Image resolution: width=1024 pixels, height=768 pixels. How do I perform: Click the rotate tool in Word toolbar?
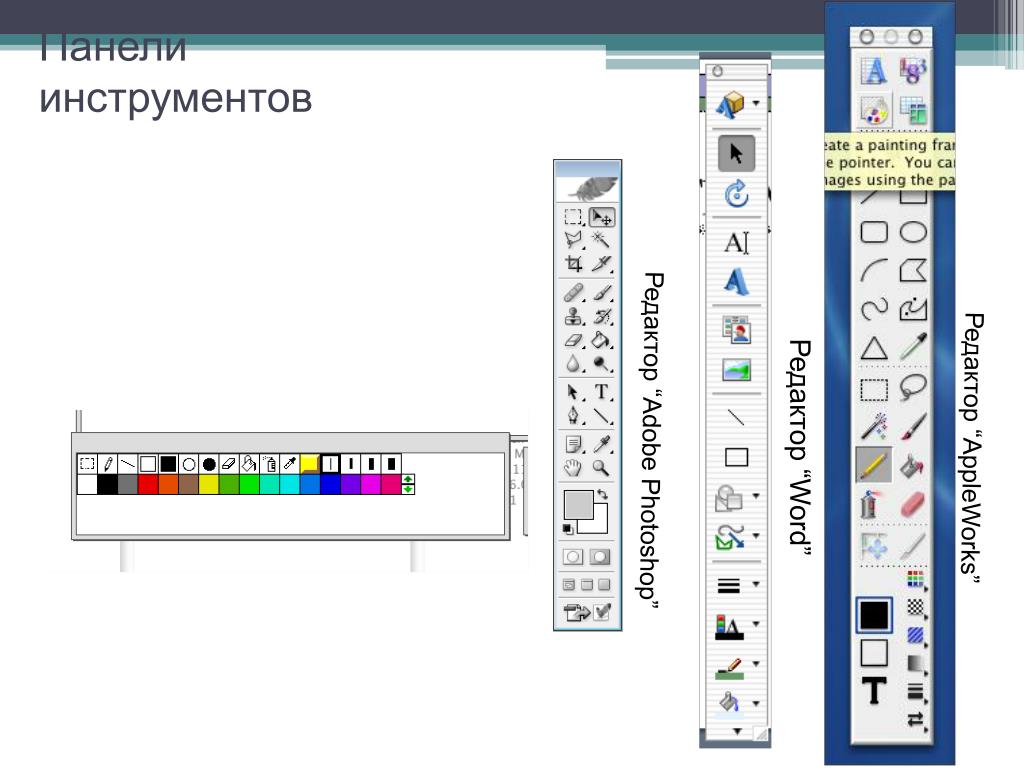(x=737, y=194)
